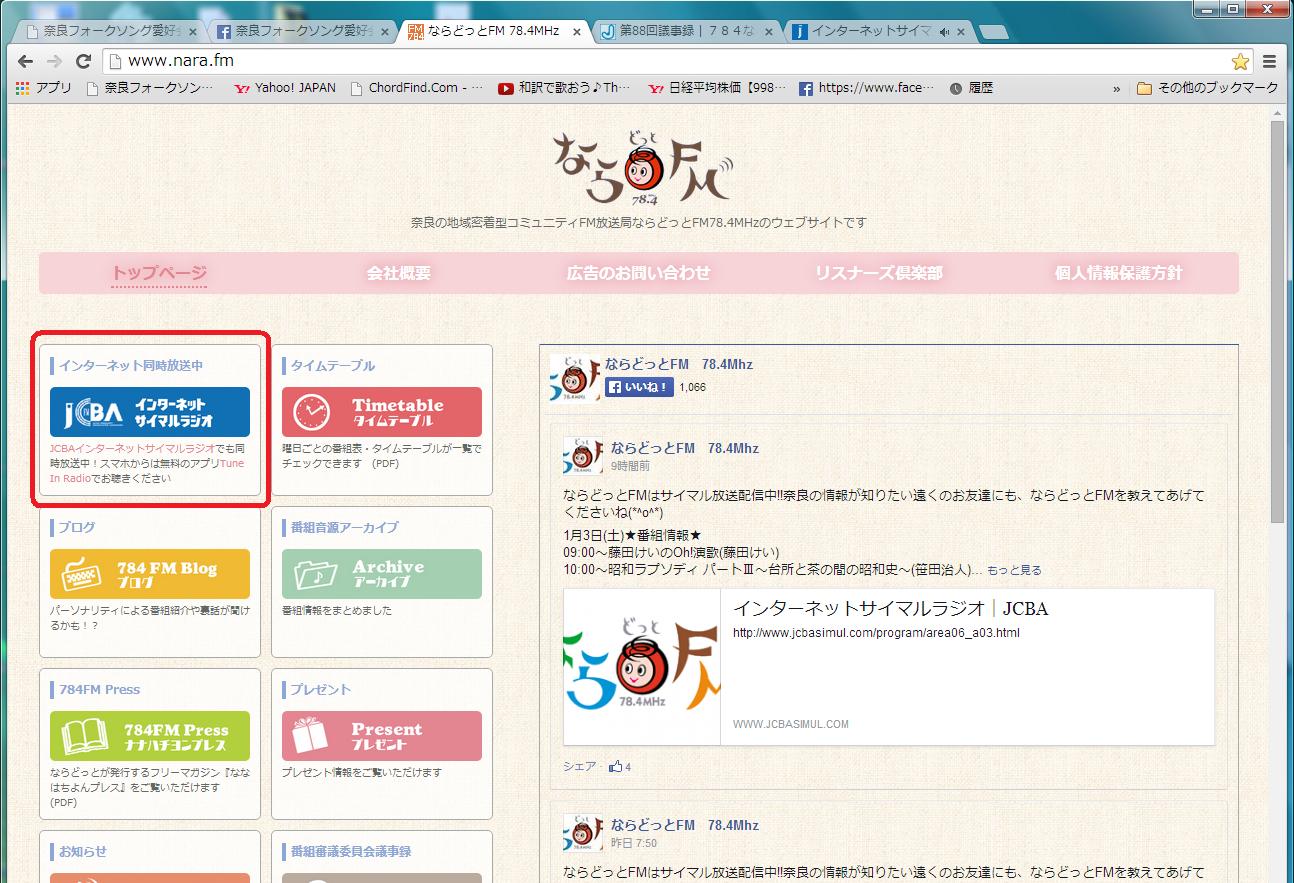The image size is (1294, 883).
Task: Click the JCBA Internet Simul Radio banner
Action: [x=150, y=412]
